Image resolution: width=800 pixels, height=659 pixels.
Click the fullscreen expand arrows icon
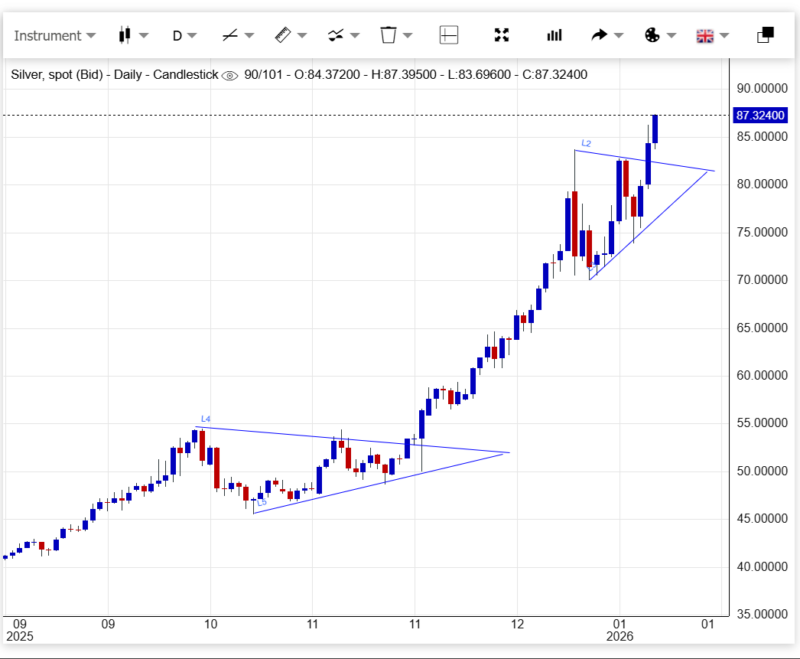[502, 35]
